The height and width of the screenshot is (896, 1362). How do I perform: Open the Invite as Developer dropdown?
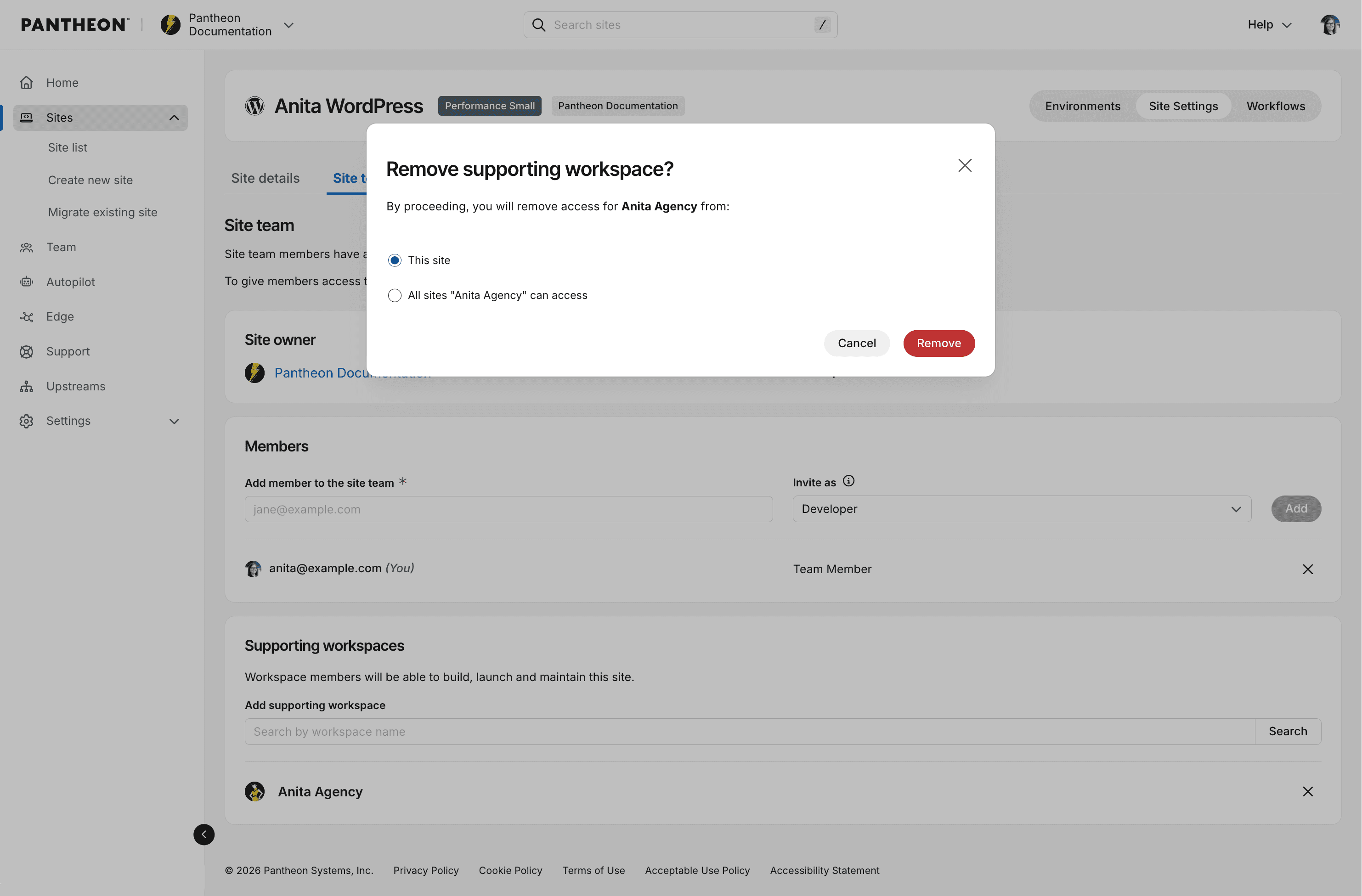(1022, 509)
